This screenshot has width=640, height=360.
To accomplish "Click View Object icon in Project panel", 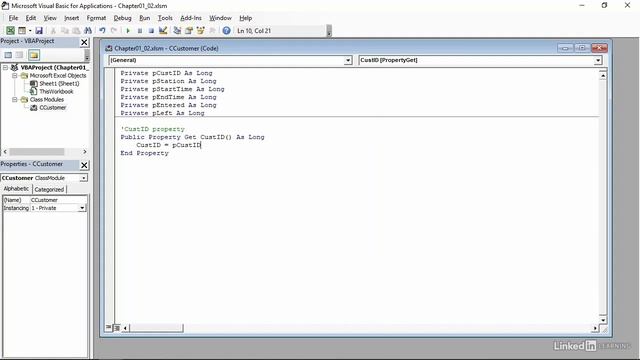I will point(20,55).
